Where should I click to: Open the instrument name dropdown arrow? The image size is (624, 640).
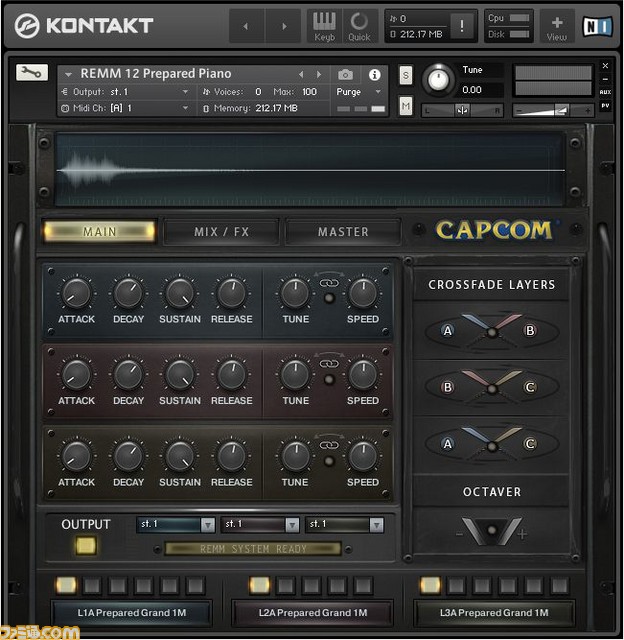point(68,75)
